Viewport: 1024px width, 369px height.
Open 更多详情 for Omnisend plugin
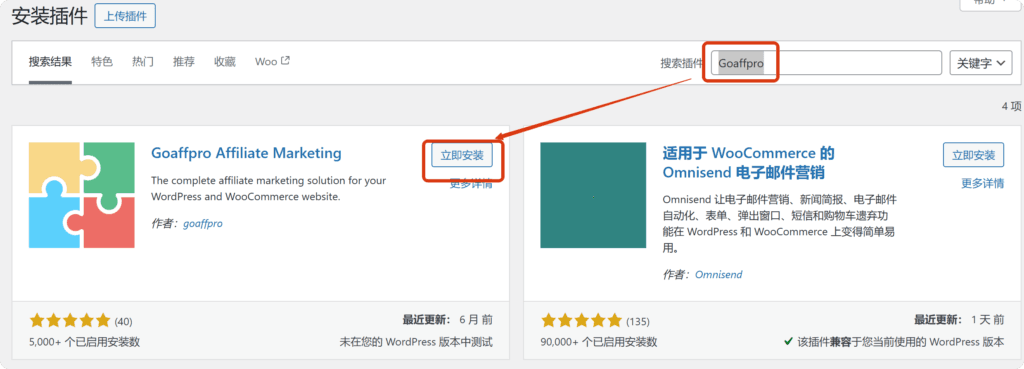pos(983,184)
